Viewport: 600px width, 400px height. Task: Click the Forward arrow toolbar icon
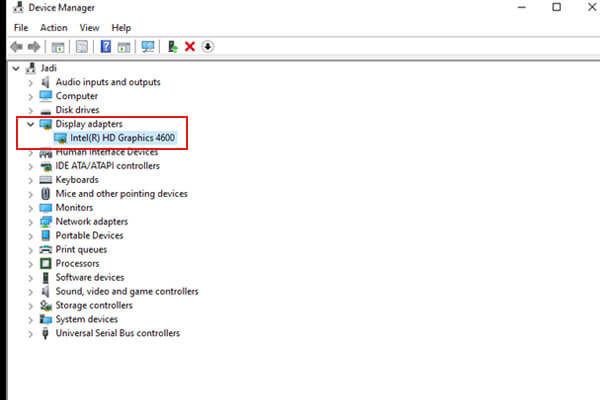pyautogui.click(x=34, y=47)
